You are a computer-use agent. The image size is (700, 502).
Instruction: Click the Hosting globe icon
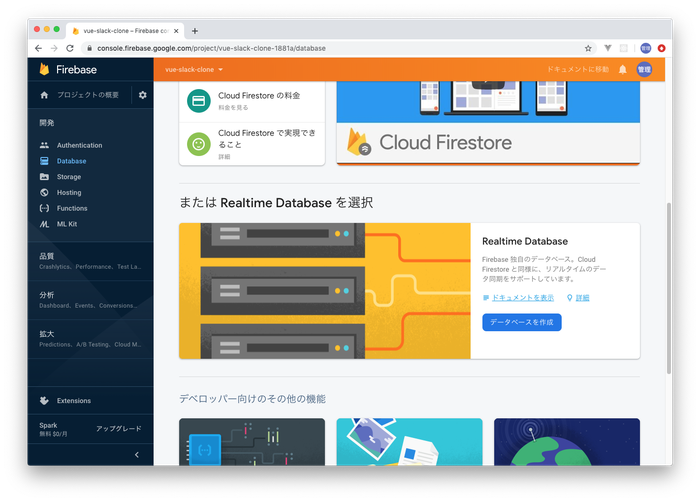tap(44, 192)
